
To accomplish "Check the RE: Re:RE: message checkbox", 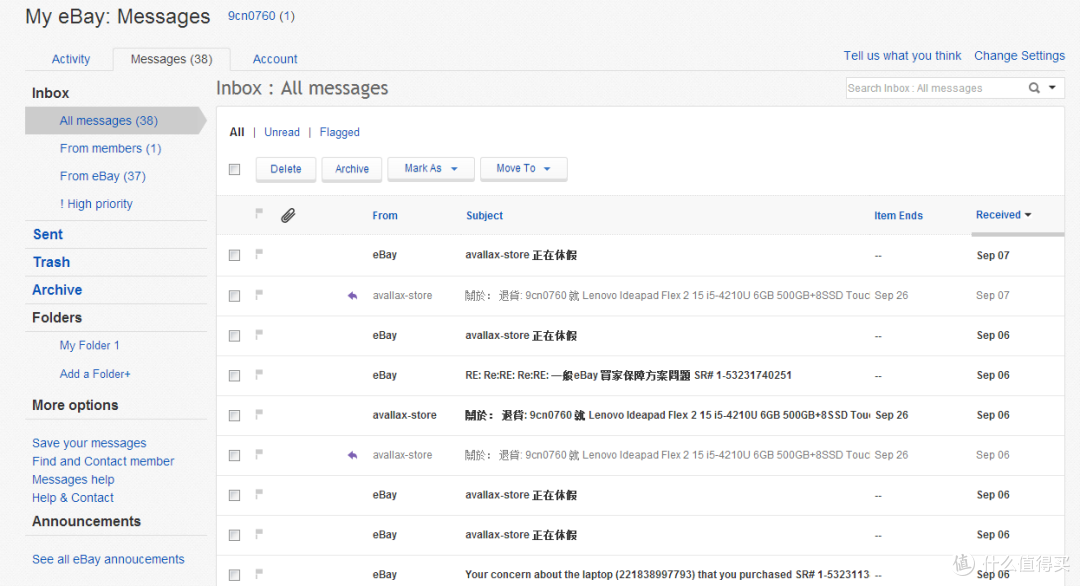I will (235, 375).
